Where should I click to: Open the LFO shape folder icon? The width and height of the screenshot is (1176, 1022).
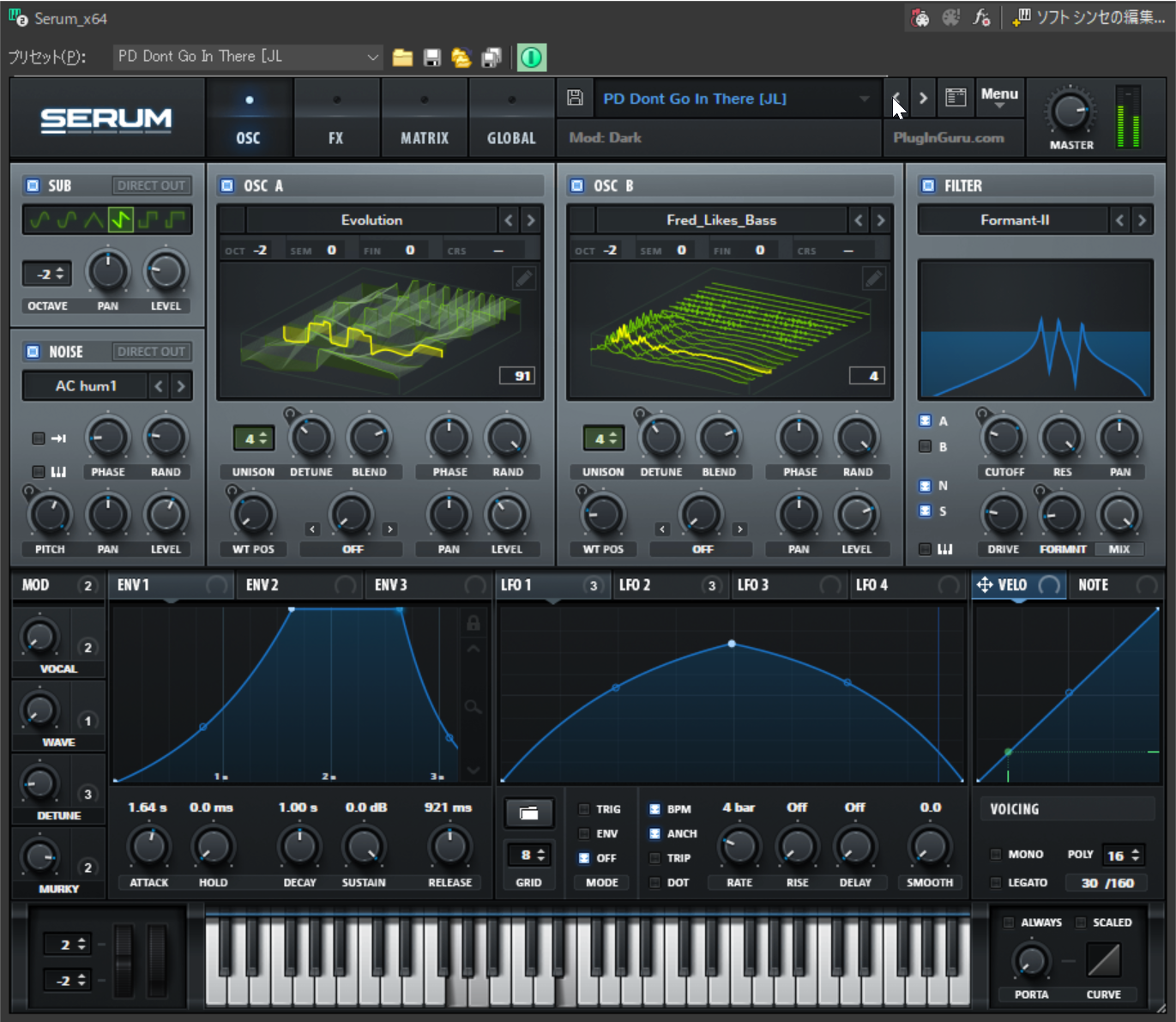(x=529, y=813)
